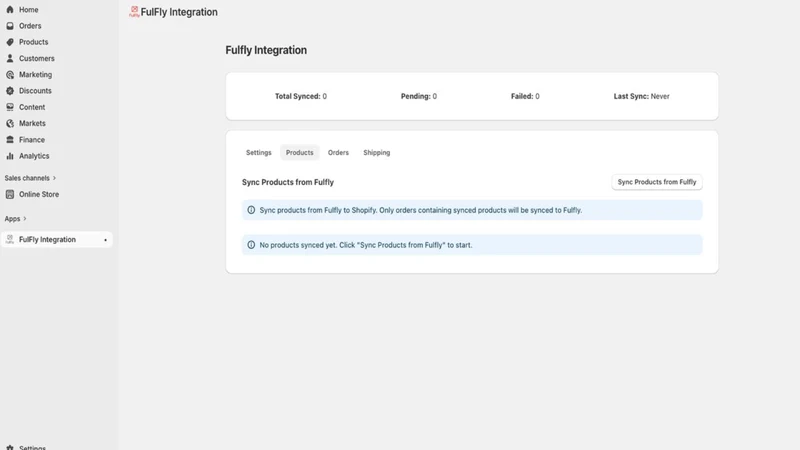Switch to the Shipping tab
Image resolution: width=800 pixels, height=450 pixels.
(x=377, y=153)
